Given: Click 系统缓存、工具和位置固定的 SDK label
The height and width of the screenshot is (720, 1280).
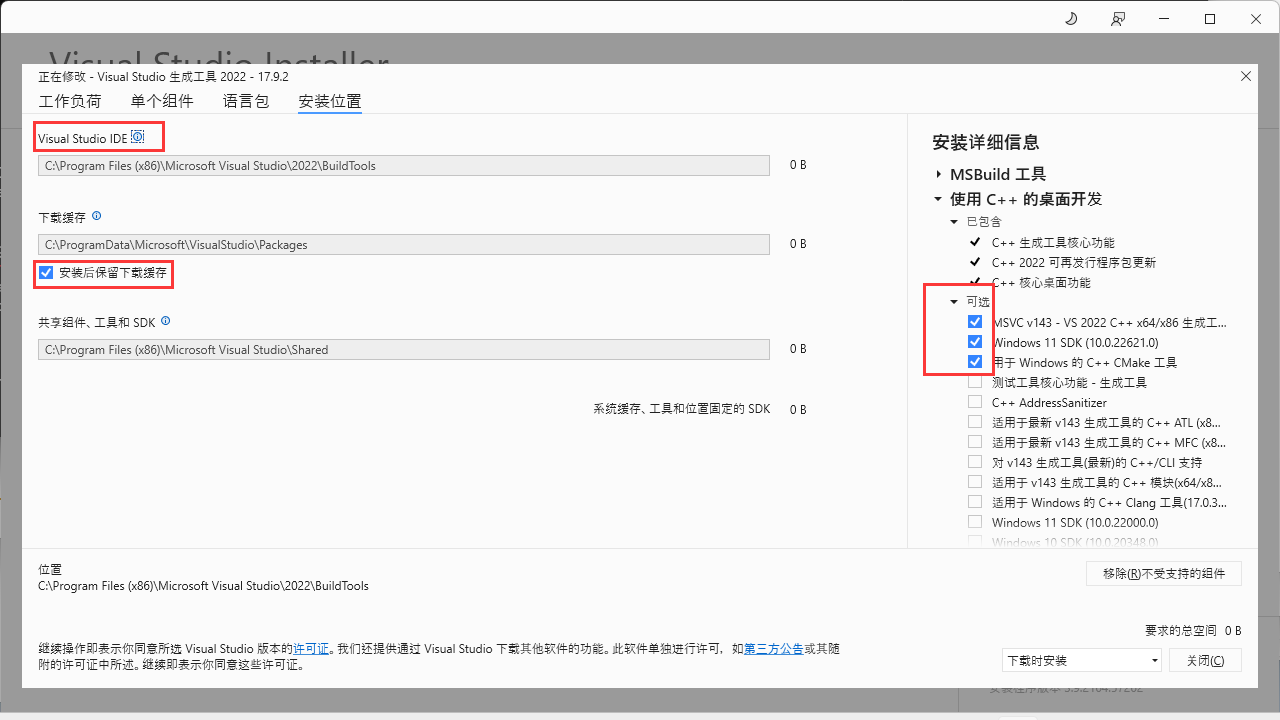Looking at the screenshot, I should click(x=682, y=409).
